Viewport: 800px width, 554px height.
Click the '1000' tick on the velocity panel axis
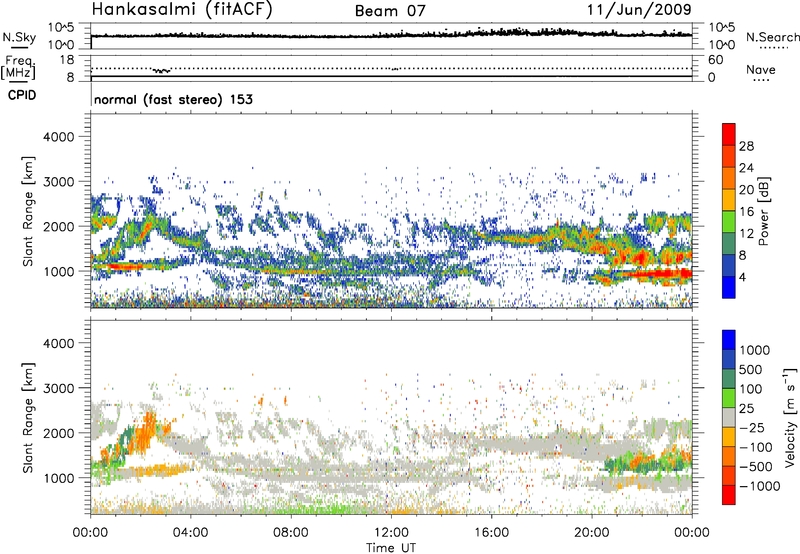59,477
